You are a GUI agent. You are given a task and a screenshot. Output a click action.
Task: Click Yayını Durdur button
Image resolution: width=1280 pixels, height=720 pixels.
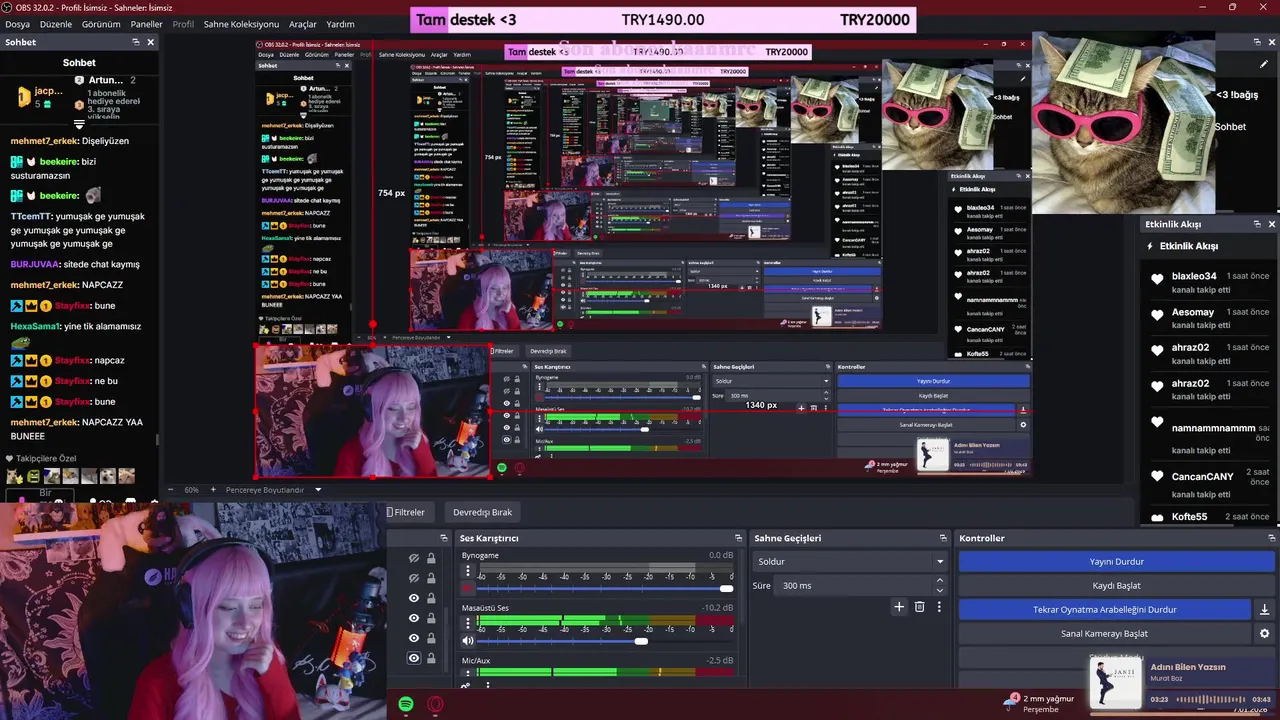point(1116,562)
